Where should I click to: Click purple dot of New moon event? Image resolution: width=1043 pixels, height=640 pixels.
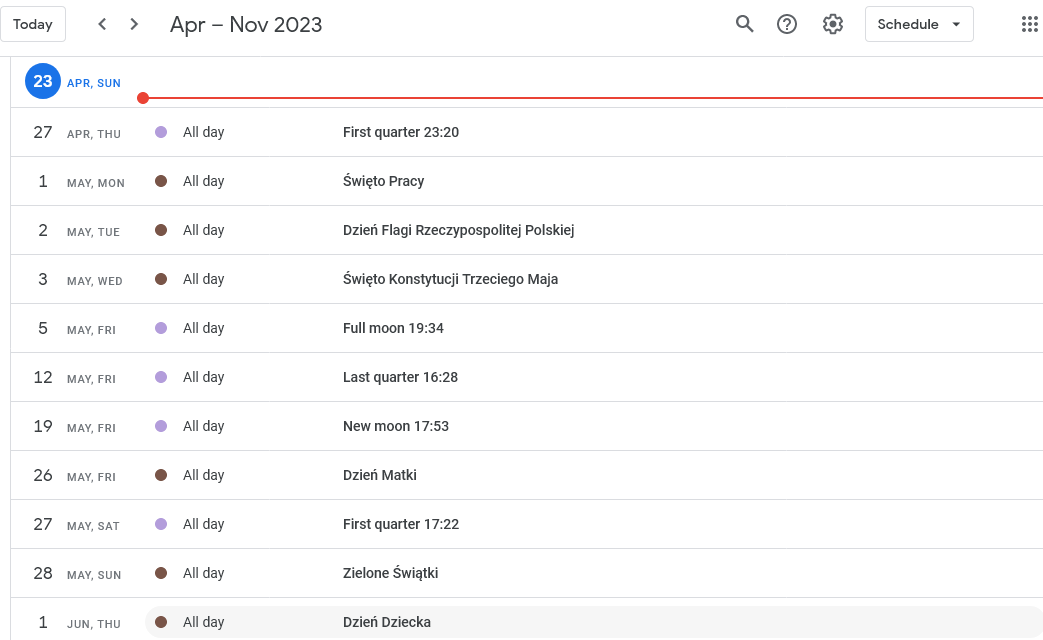tap(161, 426)
